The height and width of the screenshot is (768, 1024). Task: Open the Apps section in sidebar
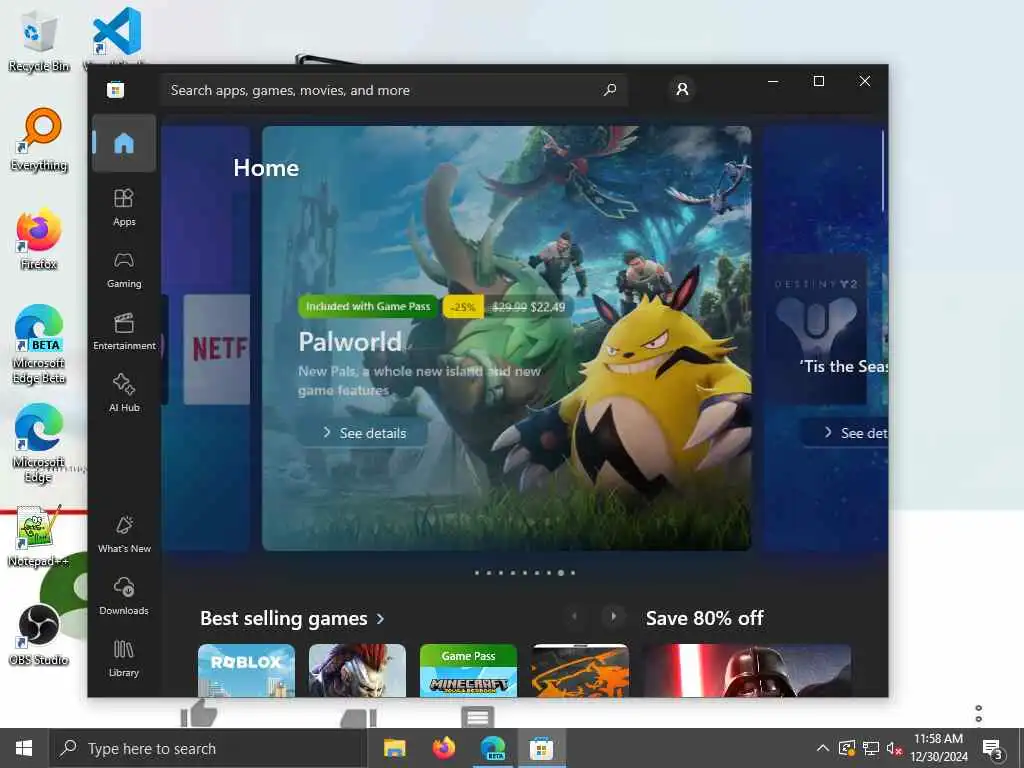[124, 208]
